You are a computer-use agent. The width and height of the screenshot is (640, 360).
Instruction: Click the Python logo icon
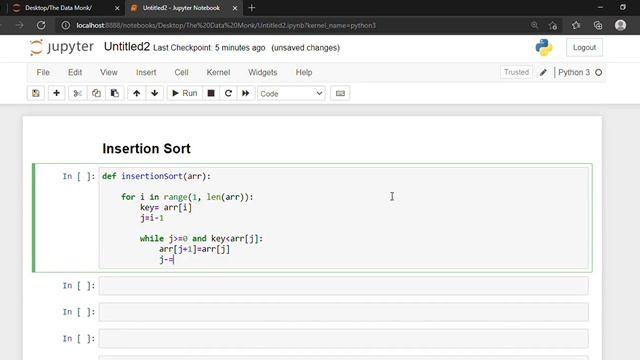(544, 47)
